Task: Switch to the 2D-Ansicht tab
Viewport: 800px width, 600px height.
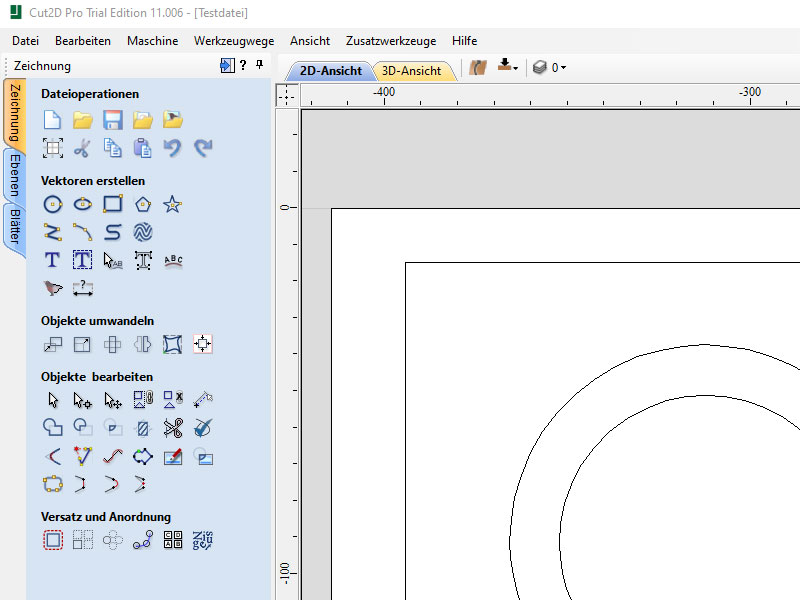Action: [331, 71]
